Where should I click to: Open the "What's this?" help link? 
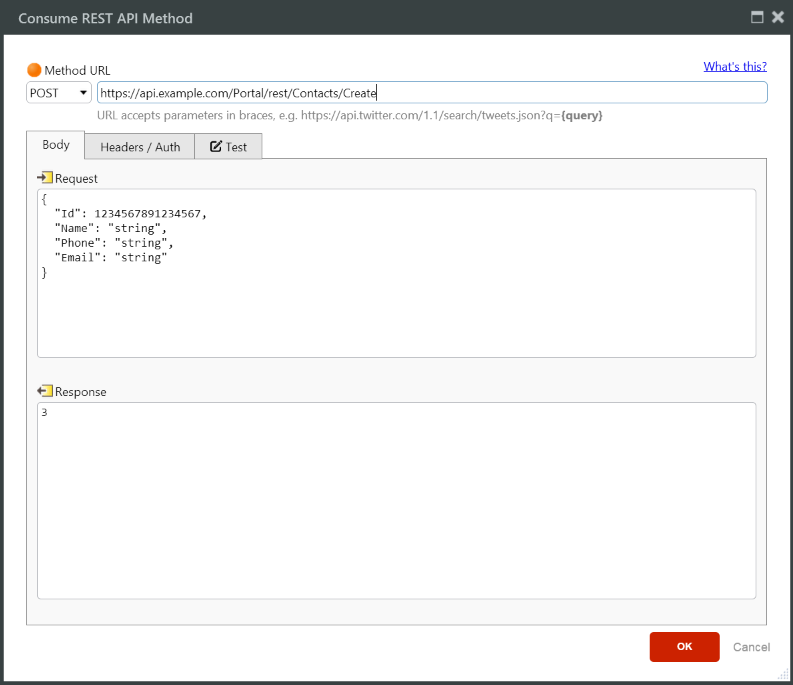click(735, 67)
